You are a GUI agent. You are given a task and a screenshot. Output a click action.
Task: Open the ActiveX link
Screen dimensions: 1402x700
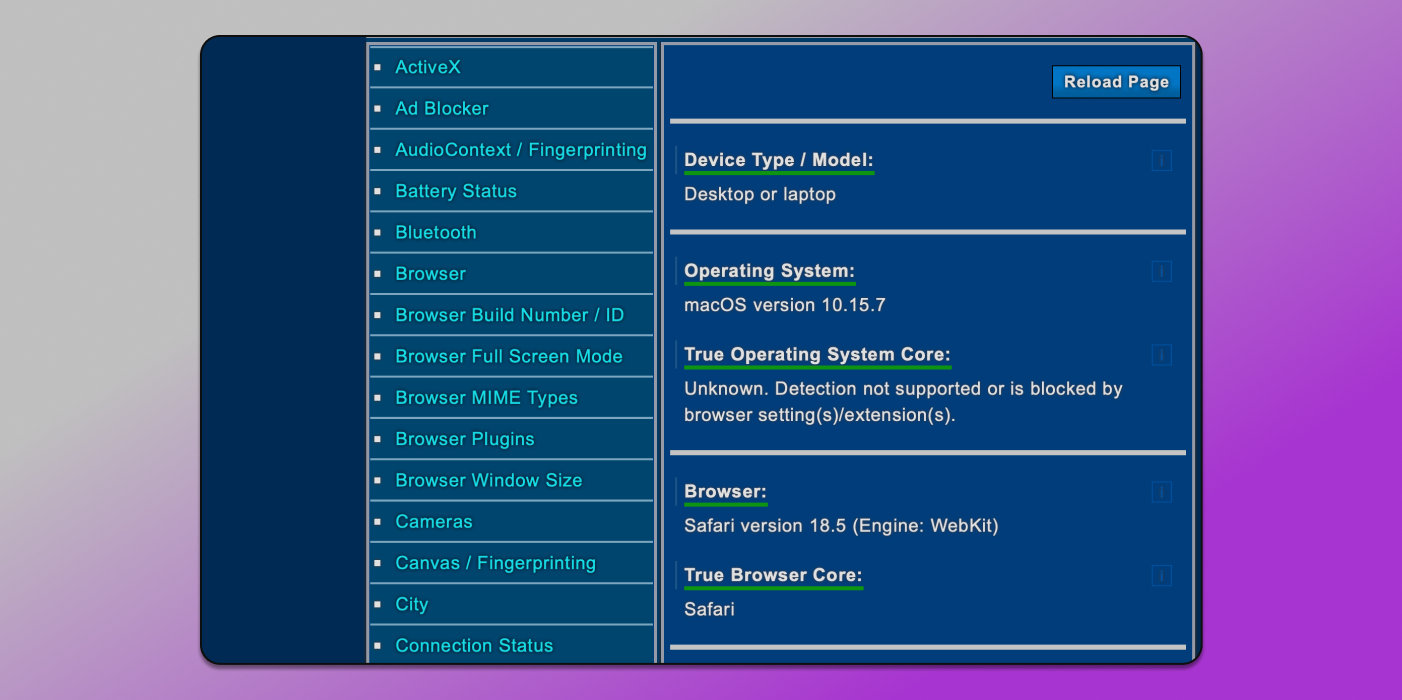click(428, 67)
